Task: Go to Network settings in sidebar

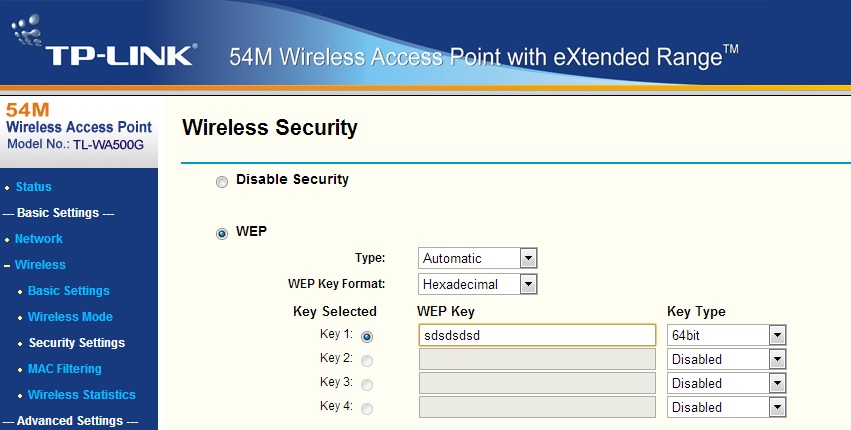Action: (39, 239)
